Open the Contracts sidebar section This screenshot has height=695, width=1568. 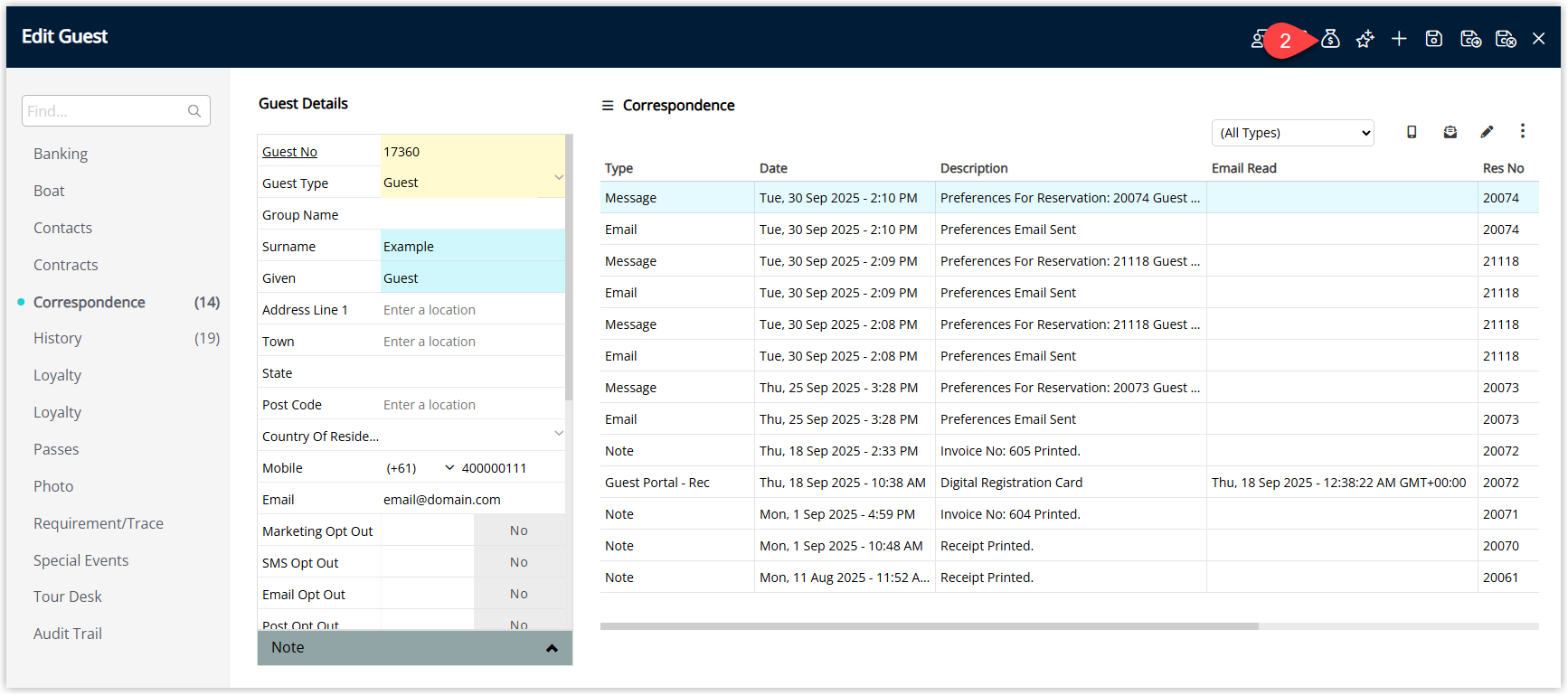click(65, 265)
